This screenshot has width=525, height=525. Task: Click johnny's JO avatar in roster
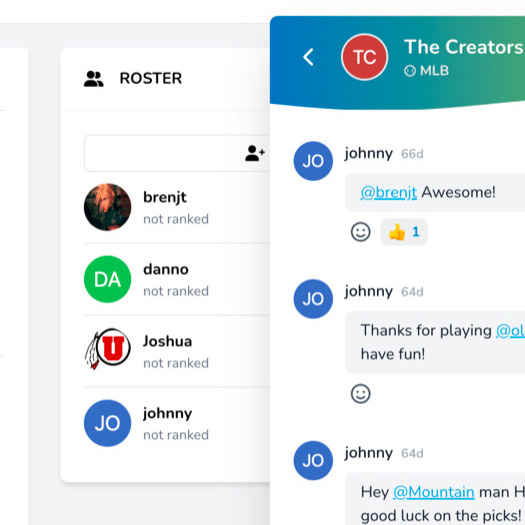click(107, 423)
